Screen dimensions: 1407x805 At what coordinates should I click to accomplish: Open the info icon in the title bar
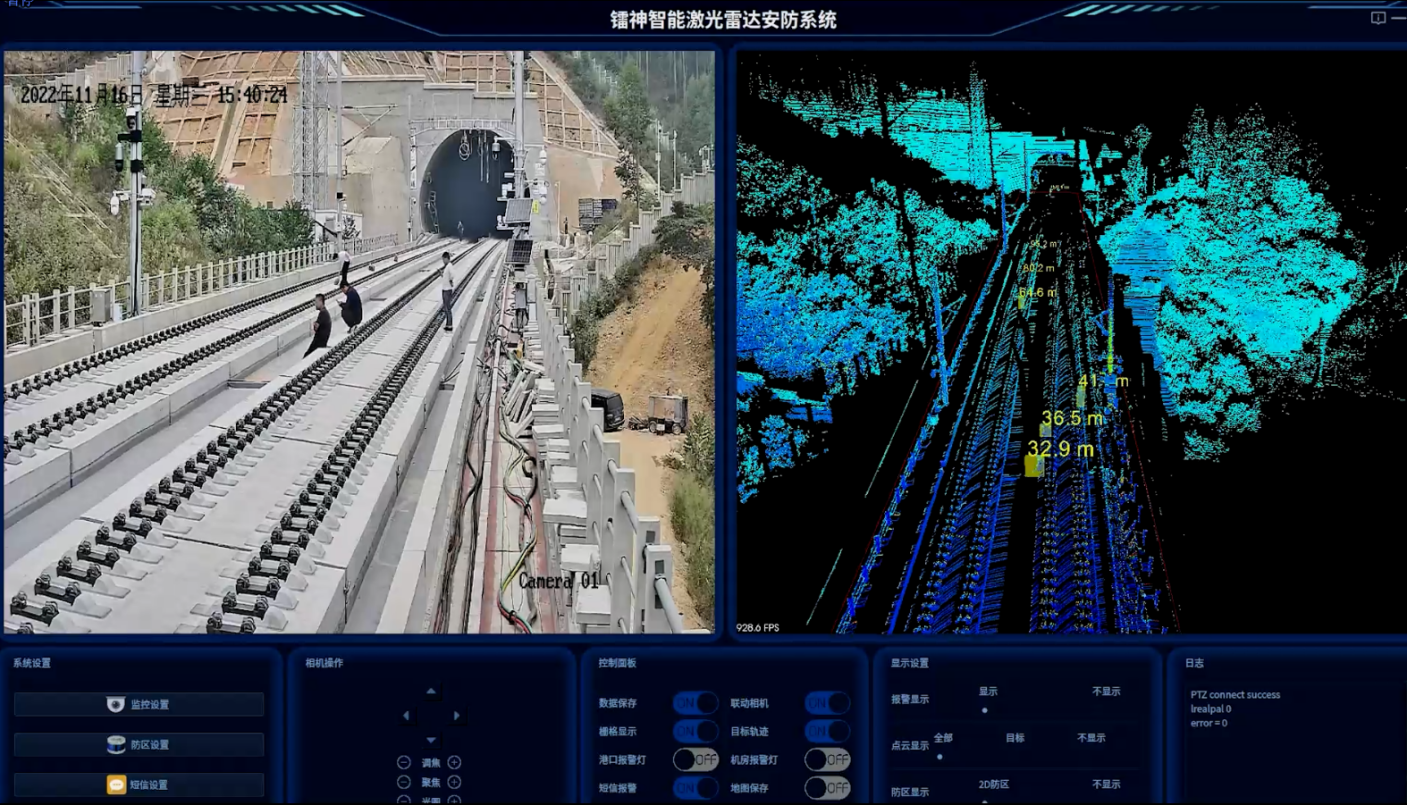click(x=1377, y=18)
